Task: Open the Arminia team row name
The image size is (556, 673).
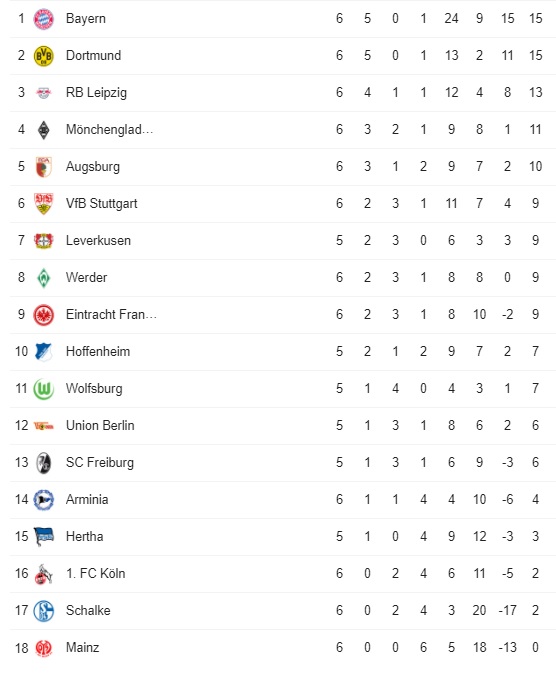Action: tap(87, 499)
